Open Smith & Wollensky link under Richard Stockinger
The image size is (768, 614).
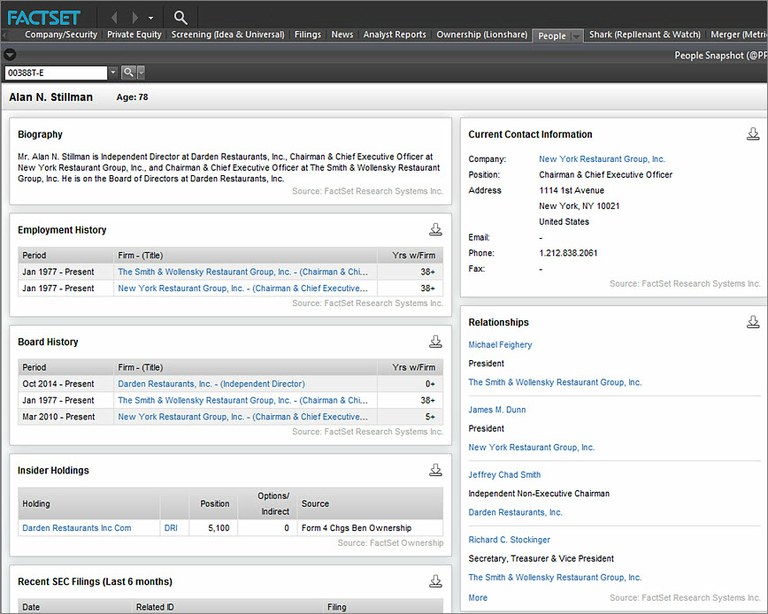tap(555, 577)
